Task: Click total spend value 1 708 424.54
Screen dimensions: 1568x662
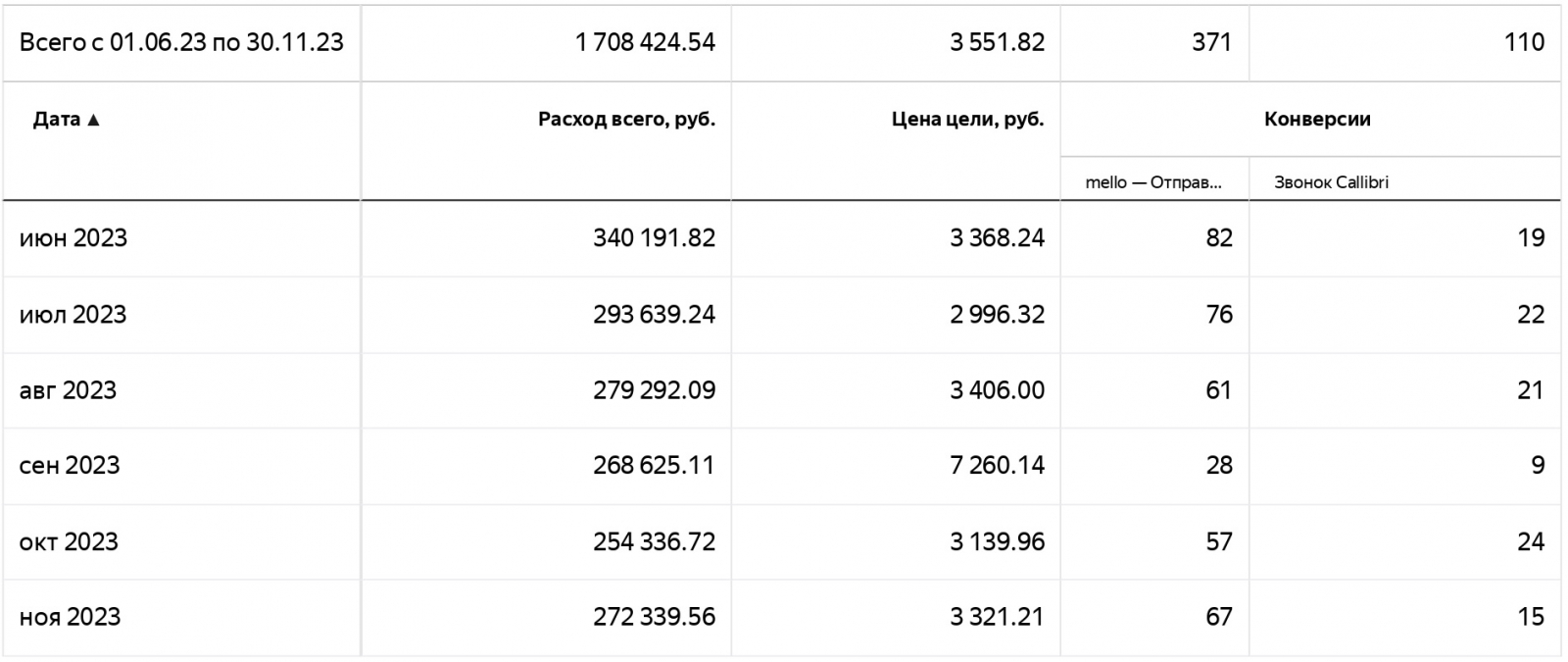Action: (x=645, y=42)
